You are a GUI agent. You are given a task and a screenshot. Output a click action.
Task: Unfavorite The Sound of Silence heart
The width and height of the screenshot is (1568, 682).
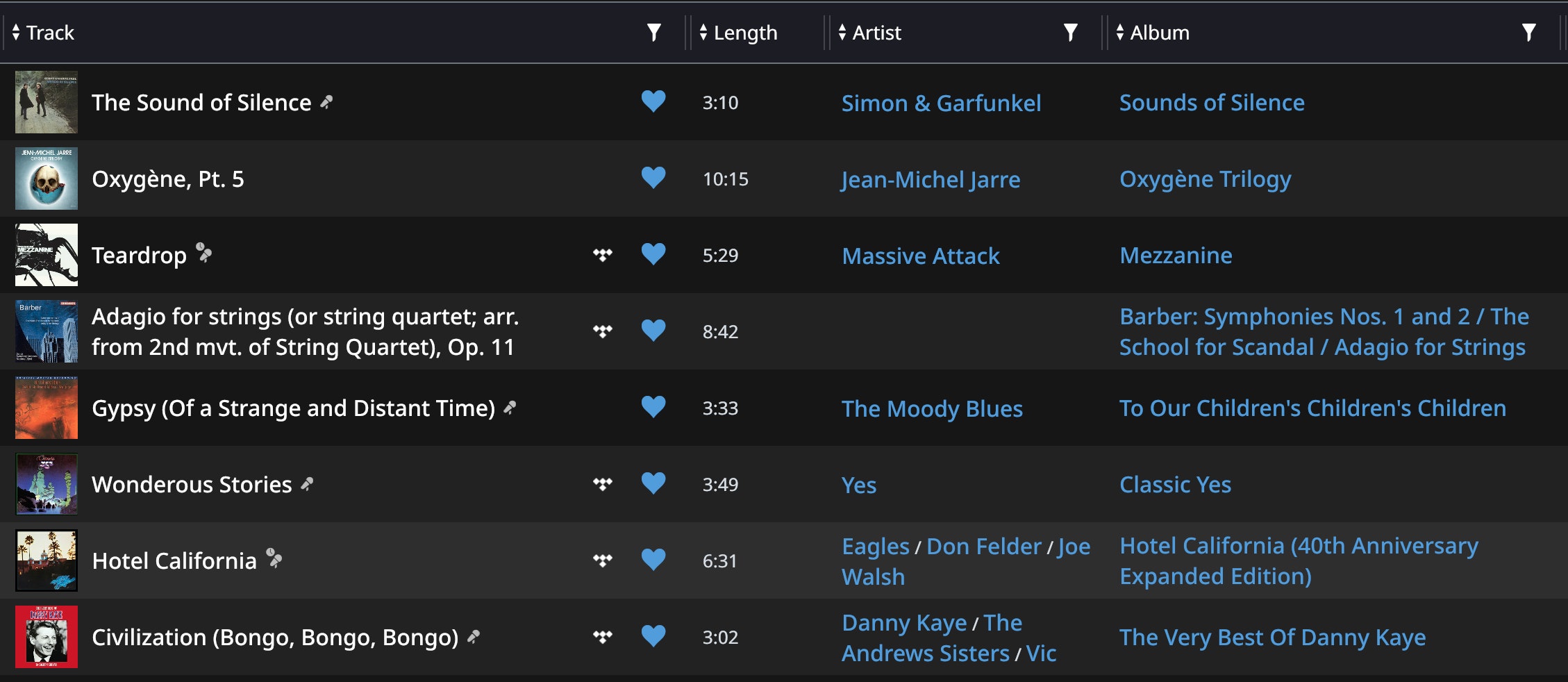click(653, 102)
